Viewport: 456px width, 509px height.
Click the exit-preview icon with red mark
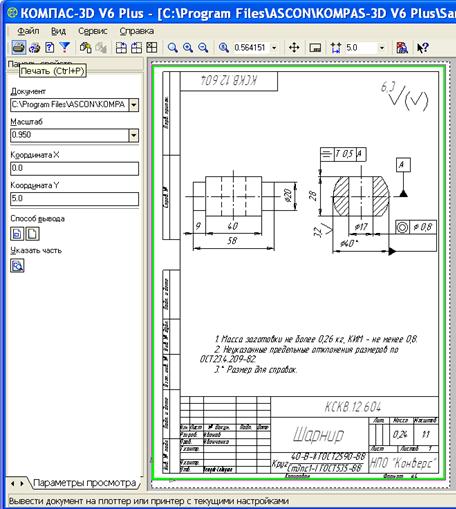[402, 48]
